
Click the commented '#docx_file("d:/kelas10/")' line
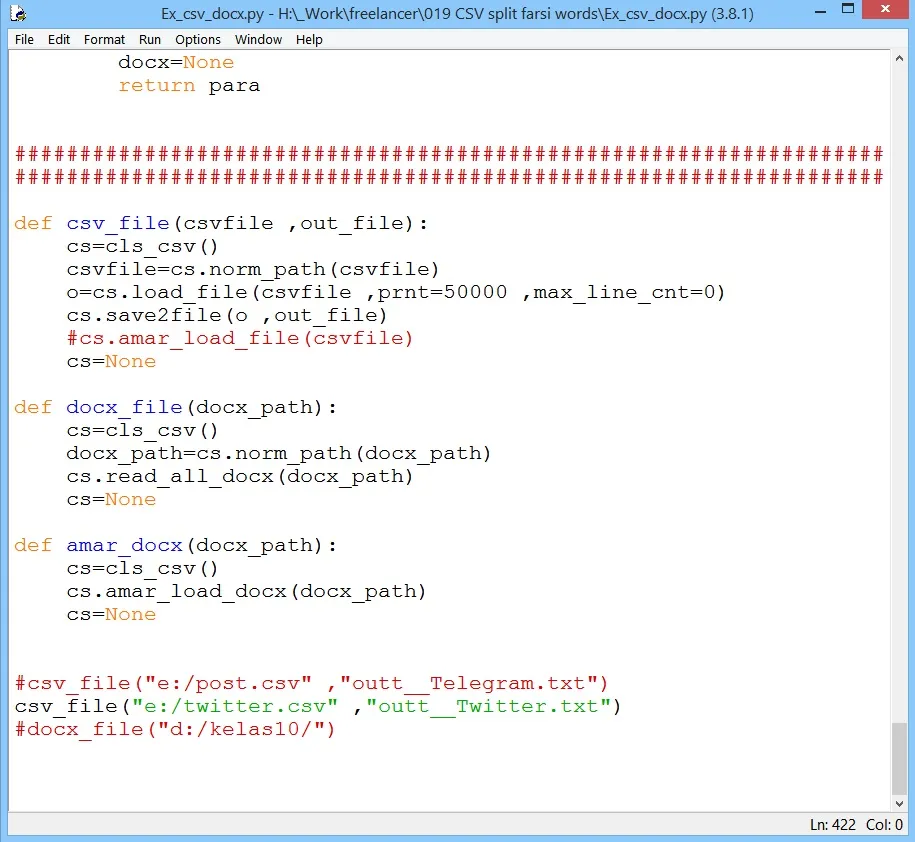point(175,730)
